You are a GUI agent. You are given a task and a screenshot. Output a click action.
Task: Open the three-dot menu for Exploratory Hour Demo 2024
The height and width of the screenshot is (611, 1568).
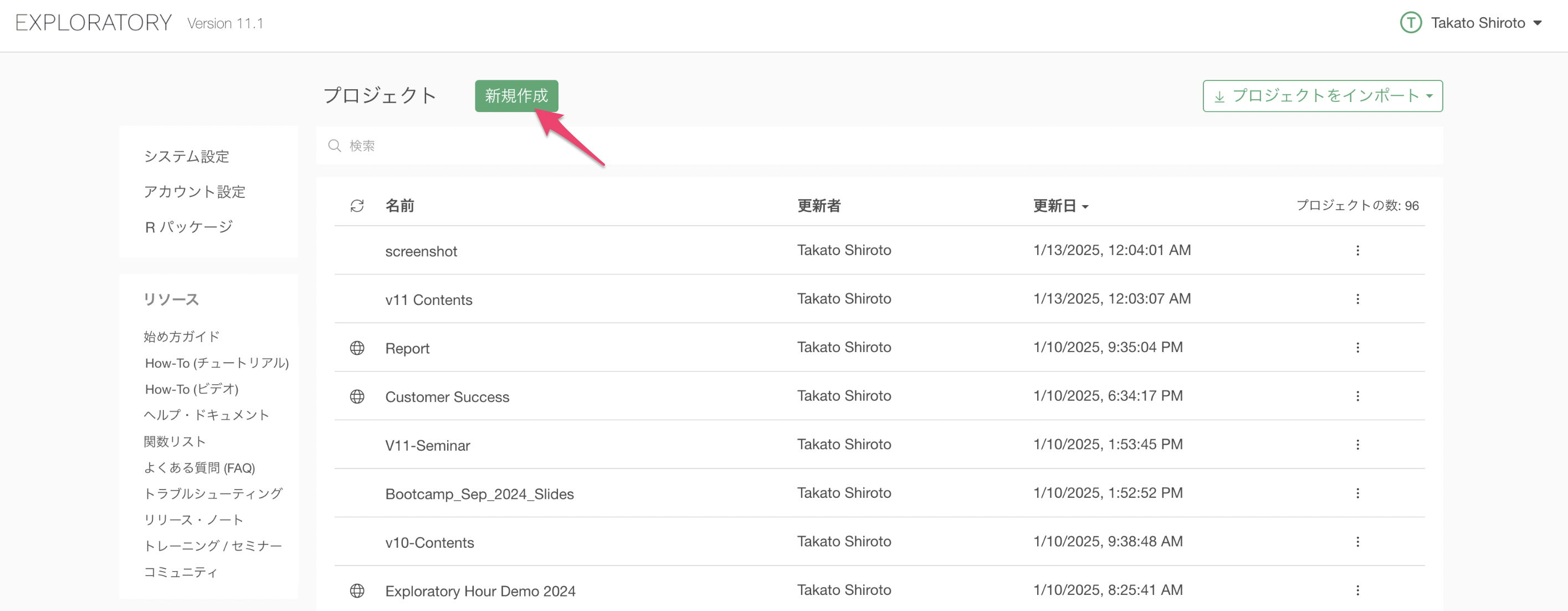(x=1357, y=591)
